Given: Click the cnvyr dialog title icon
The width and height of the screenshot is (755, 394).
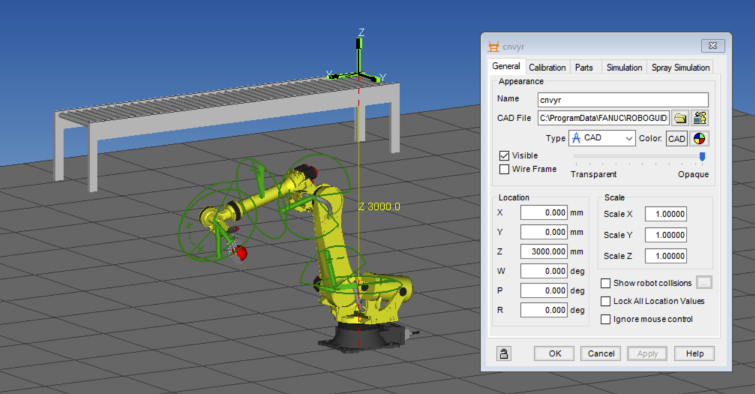Looking at the screenshot, I should 494,47.
